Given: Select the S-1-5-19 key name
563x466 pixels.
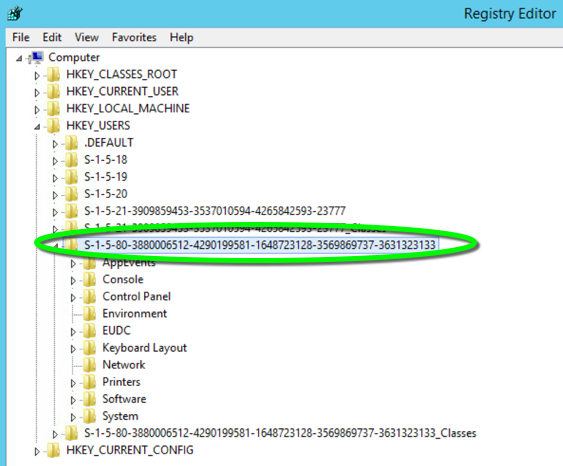Looking at the screenshot, I should (106, 177).
